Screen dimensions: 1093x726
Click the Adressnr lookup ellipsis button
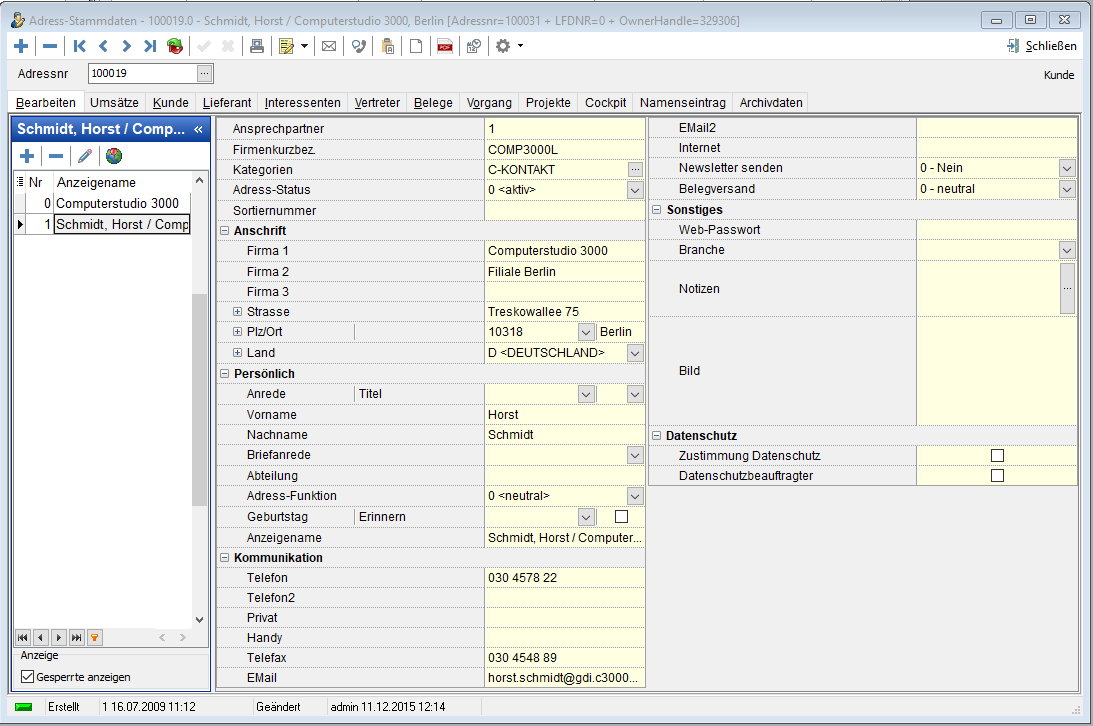click(x=205, y=73)
